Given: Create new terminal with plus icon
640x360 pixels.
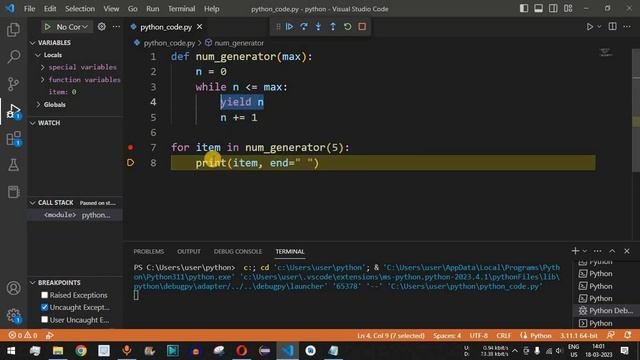Looking at the screenshot, I should 575,251.
